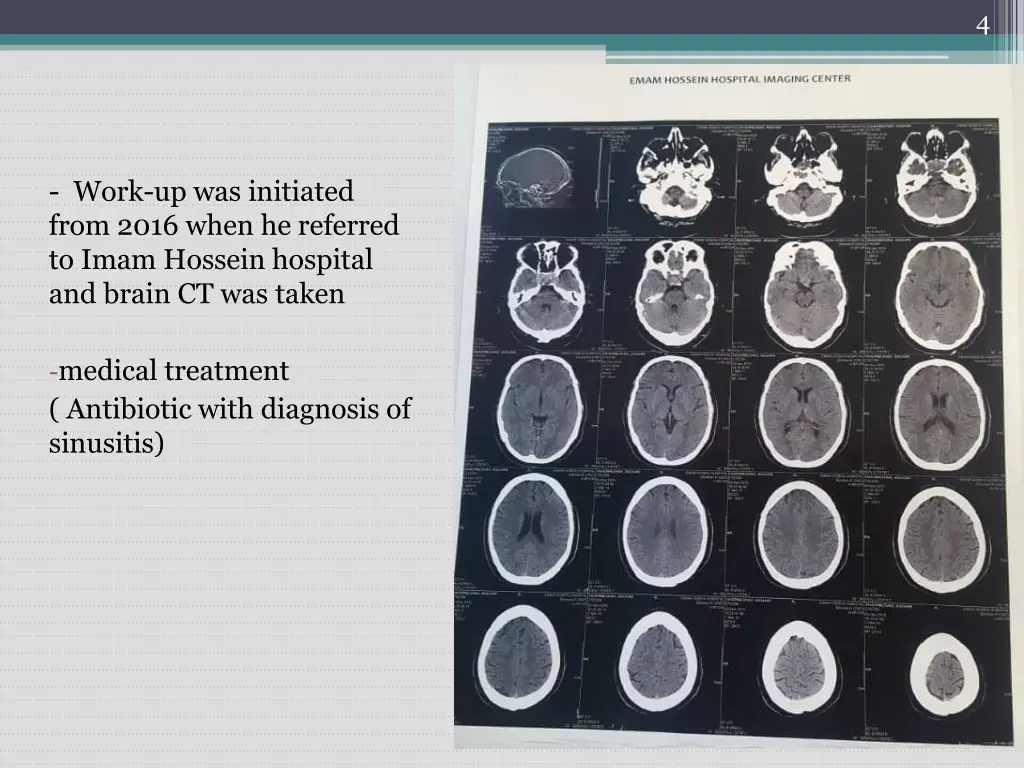Click the 'to Imam Hossein hospital' line
Image resolution: width=1024 pixels, height=768 pixels.
point(211,259)
